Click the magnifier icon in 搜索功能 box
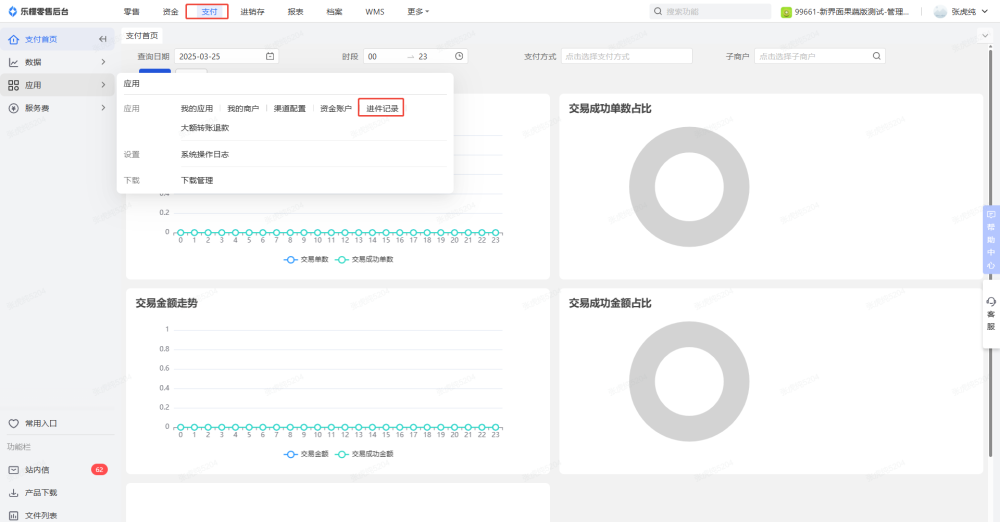Viewport: 1000px width, 522px height. 658,11
